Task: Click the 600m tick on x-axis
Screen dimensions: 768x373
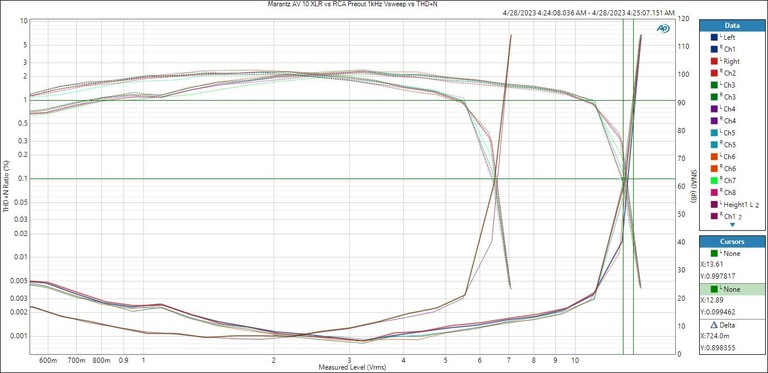Action: (48, 360)
